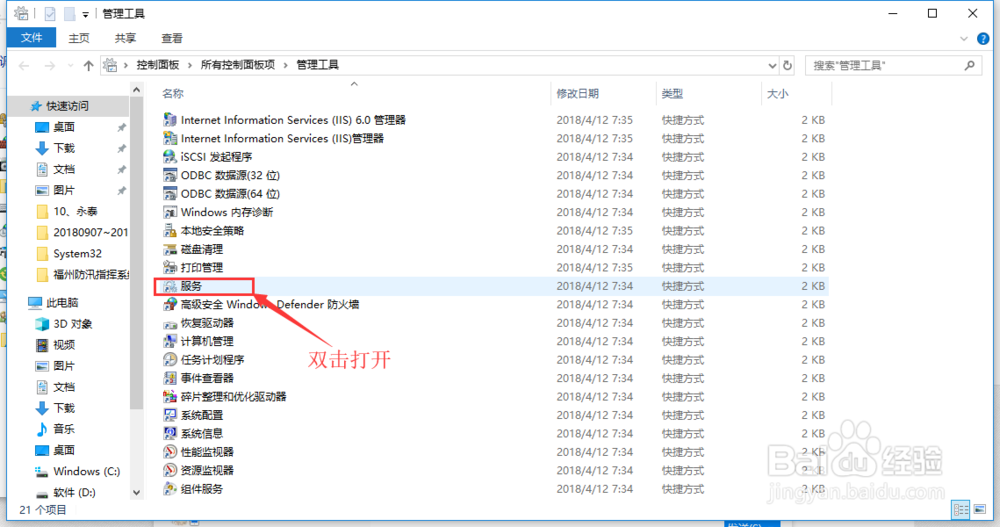1000x527 pixels.
Task: Select the iSCSI 发起程序 icon
Action: pos(170,157)
